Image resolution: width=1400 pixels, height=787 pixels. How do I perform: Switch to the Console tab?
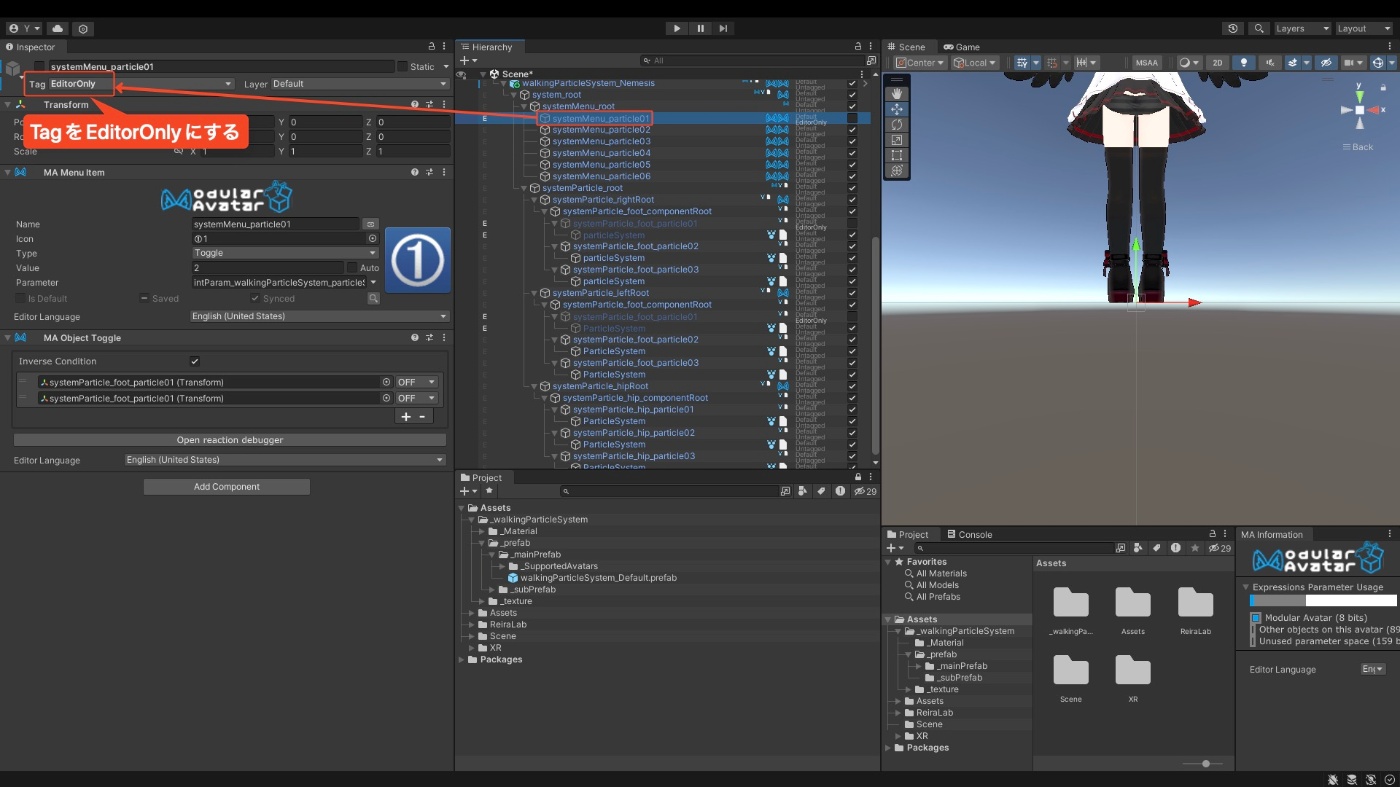point(969,535)
